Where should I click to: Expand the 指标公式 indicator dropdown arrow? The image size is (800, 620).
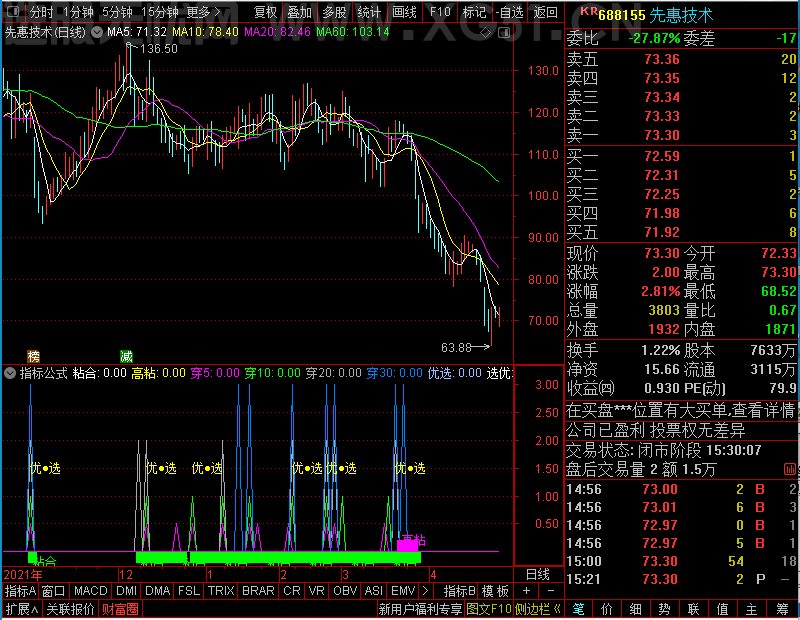pyautogui.click(x=10, y=373)
